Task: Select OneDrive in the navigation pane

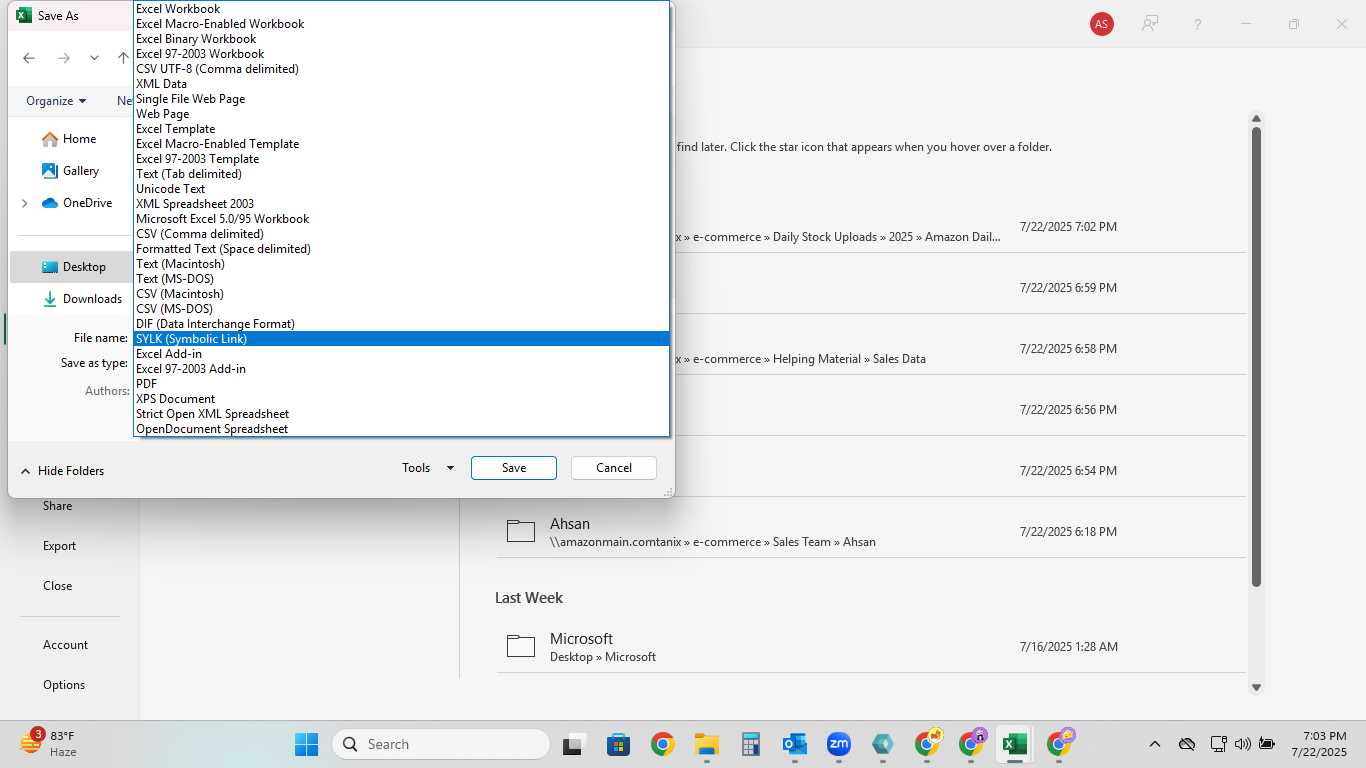Action: pyautogui.click(x=77, y=203)
